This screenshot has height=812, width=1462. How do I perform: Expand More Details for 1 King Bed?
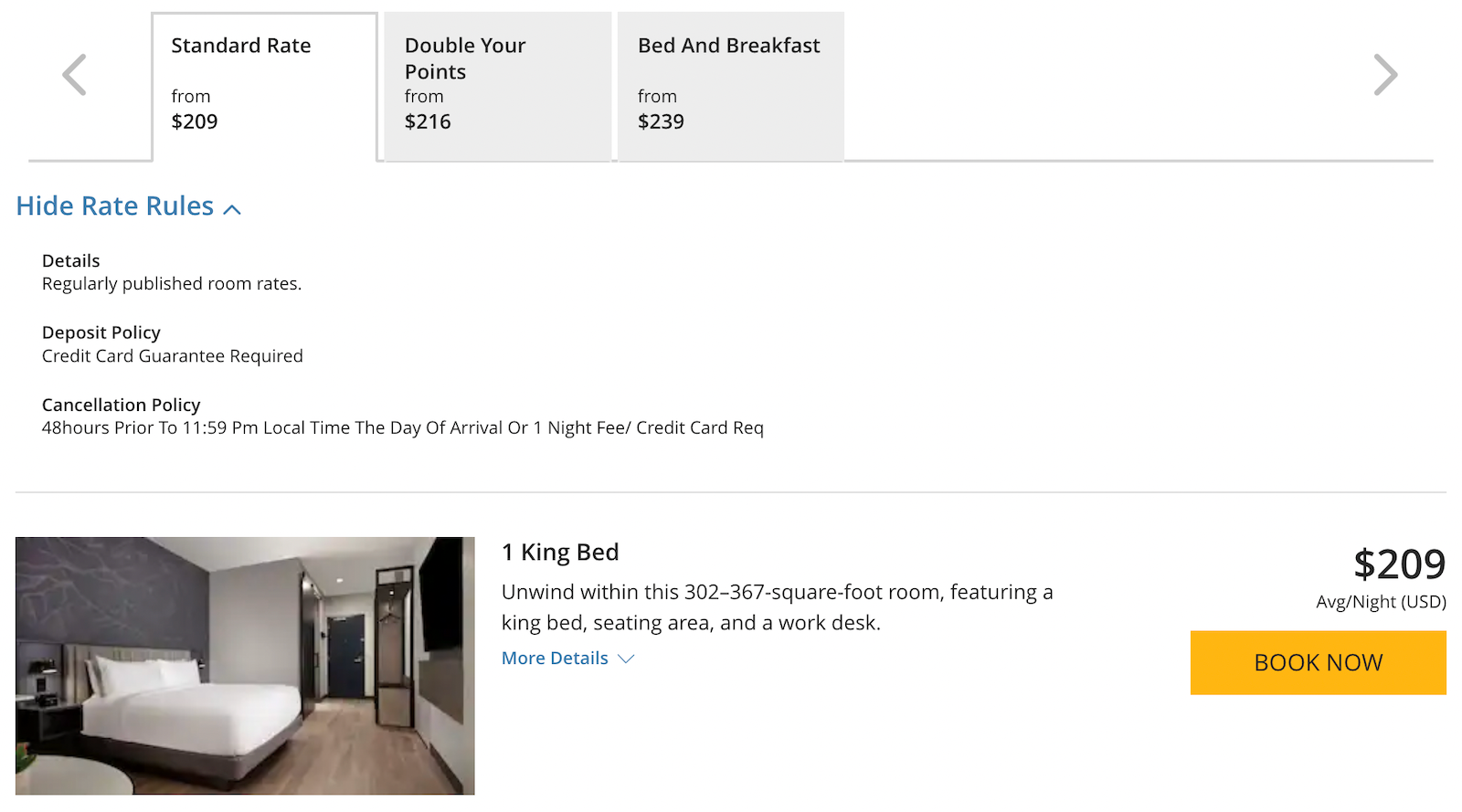[x=555, y=658]
